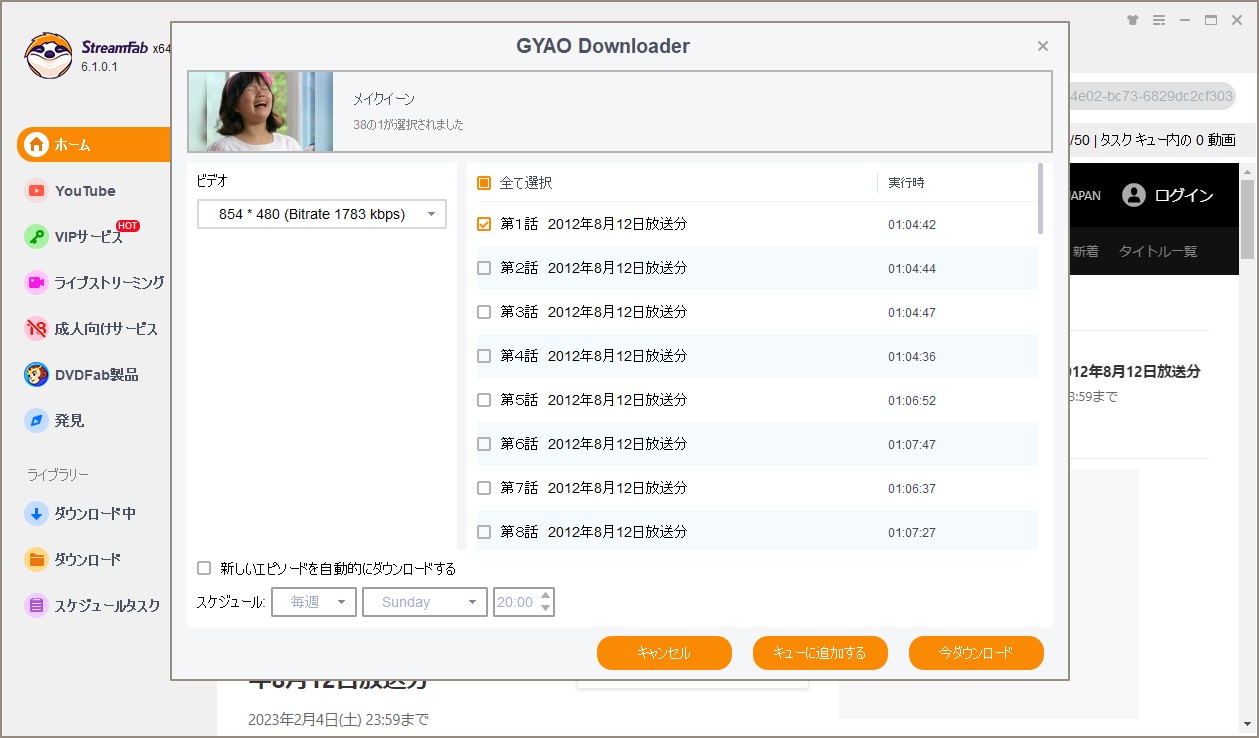1259x738 pixels.
Task: Open the DVDFab products icon
Action: 37,375
